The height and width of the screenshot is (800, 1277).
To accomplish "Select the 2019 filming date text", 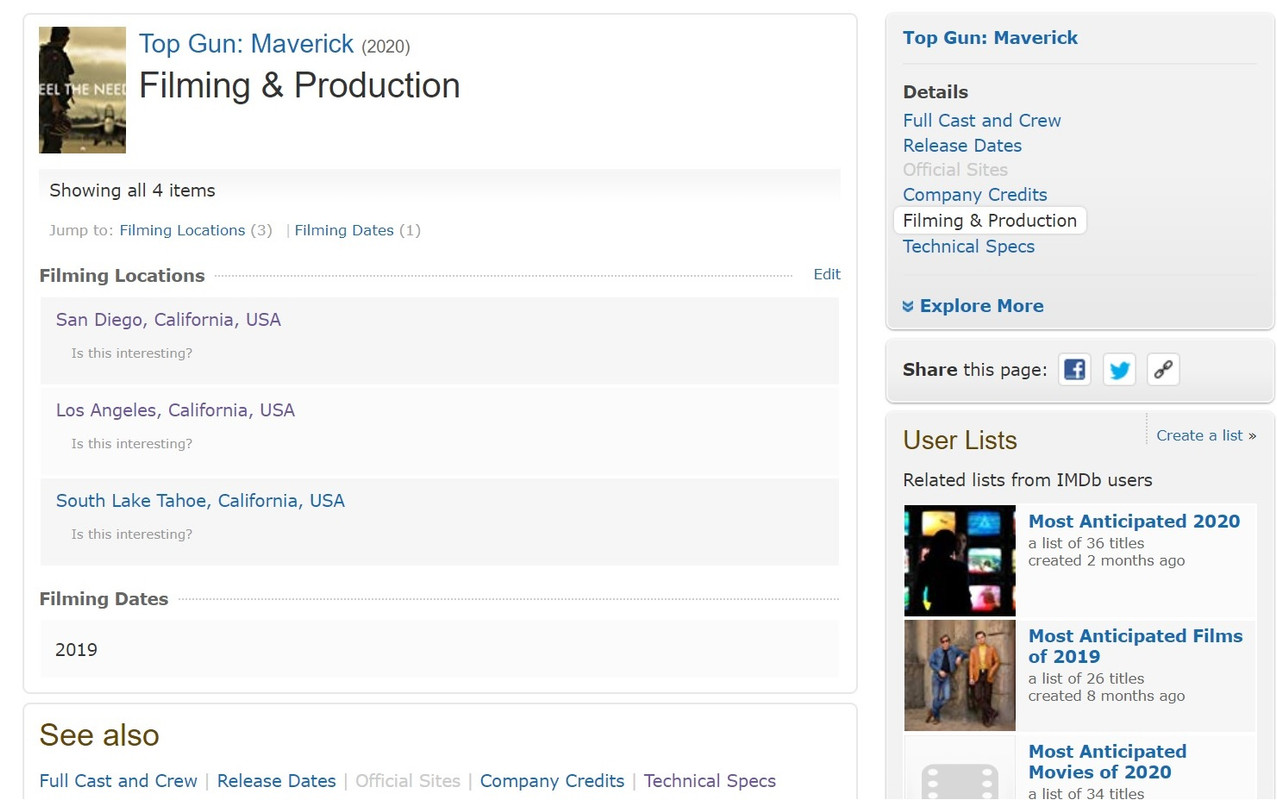I will [x=76, y=650].
